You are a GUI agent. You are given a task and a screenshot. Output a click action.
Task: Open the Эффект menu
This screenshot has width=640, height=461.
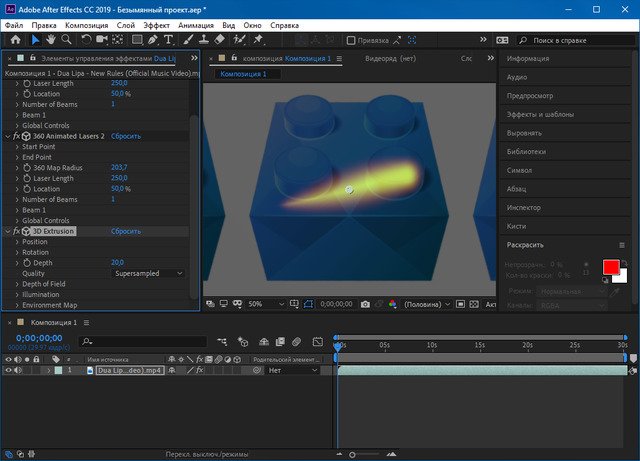[x=157, y=23]
